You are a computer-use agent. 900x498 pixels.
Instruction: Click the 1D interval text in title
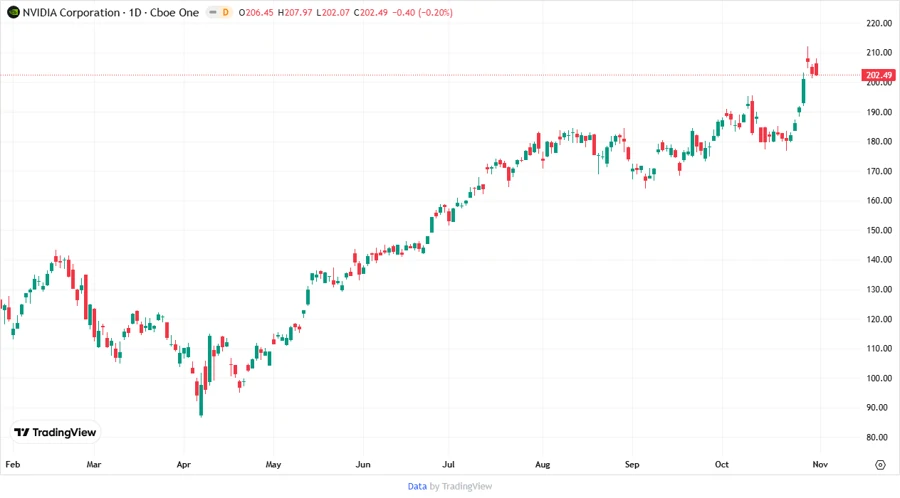click(135, 12)
